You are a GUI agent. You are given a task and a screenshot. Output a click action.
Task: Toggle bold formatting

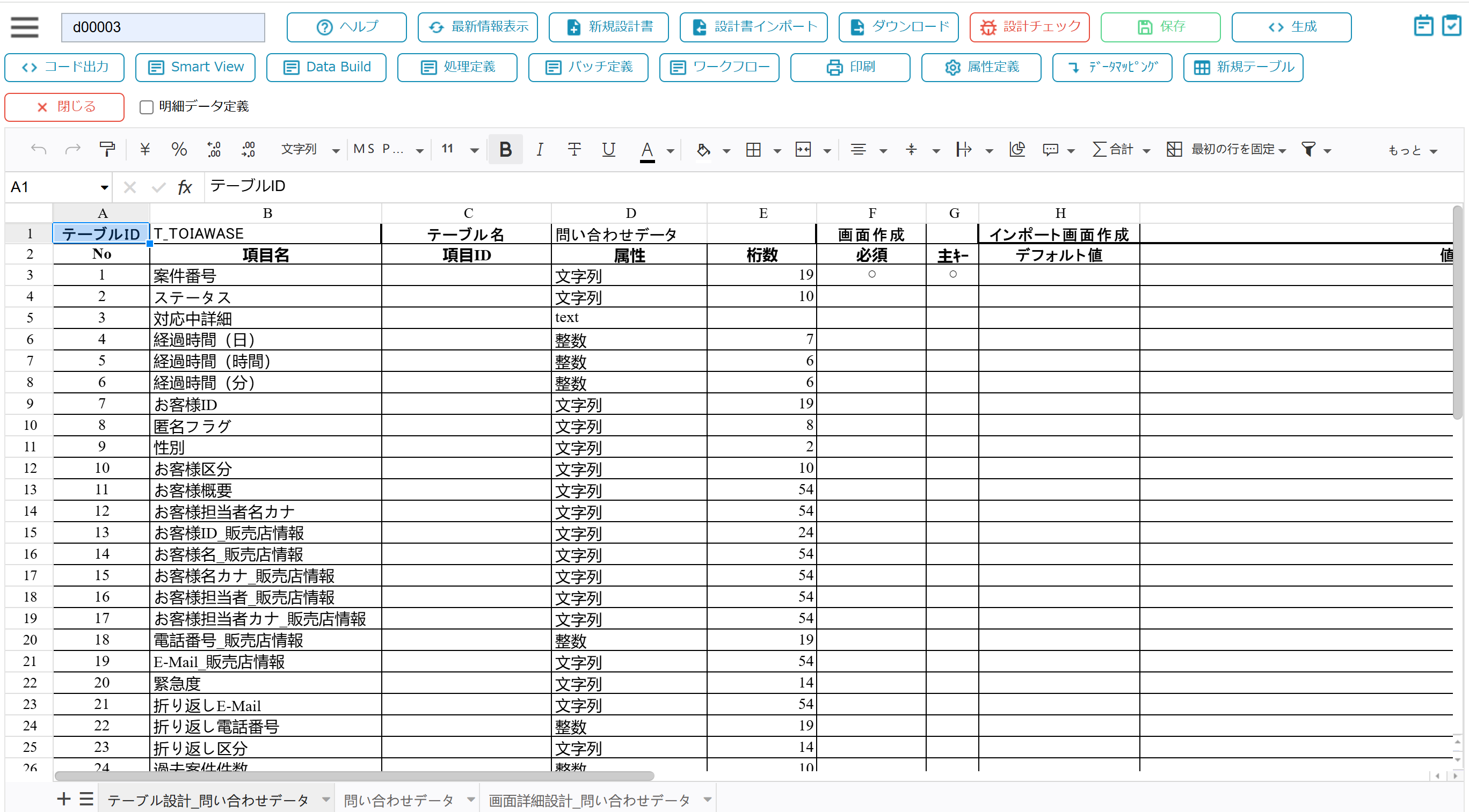[505, 149]
